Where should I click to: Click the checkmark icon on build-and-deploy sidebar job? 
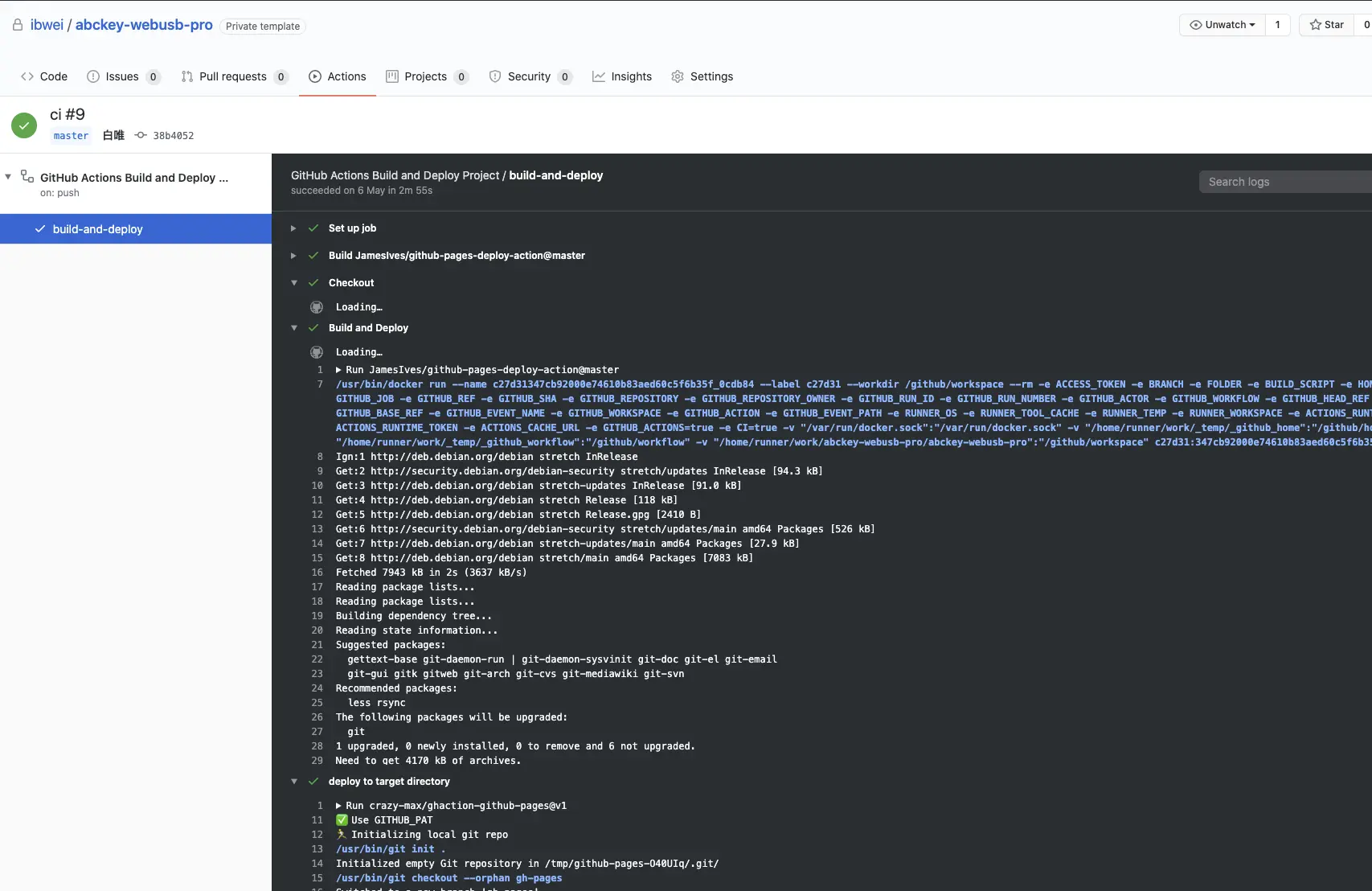(x=40, y=229)
